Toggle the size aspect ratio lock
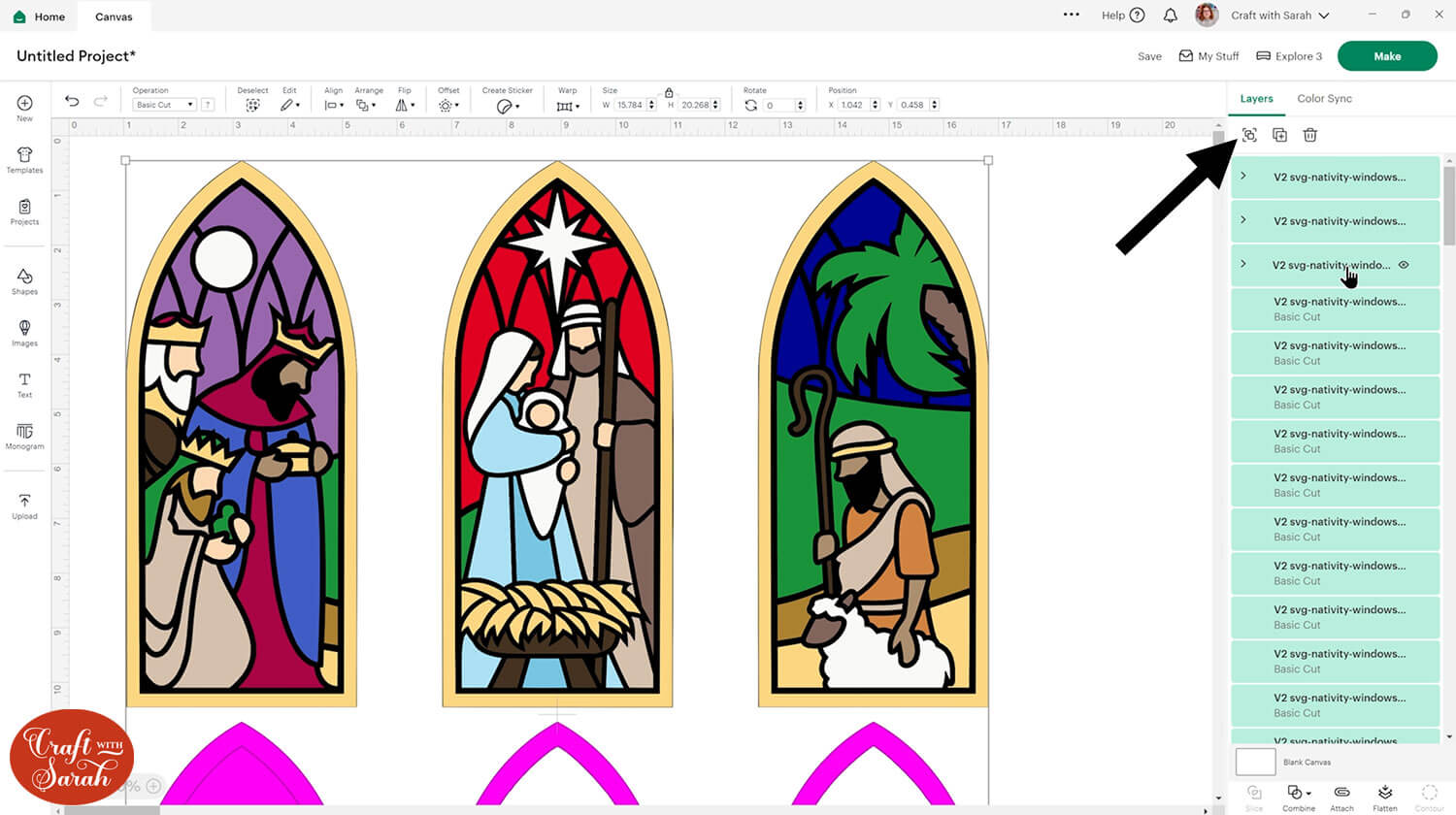Screen dimensions: 1456x815 pos(669,92)
